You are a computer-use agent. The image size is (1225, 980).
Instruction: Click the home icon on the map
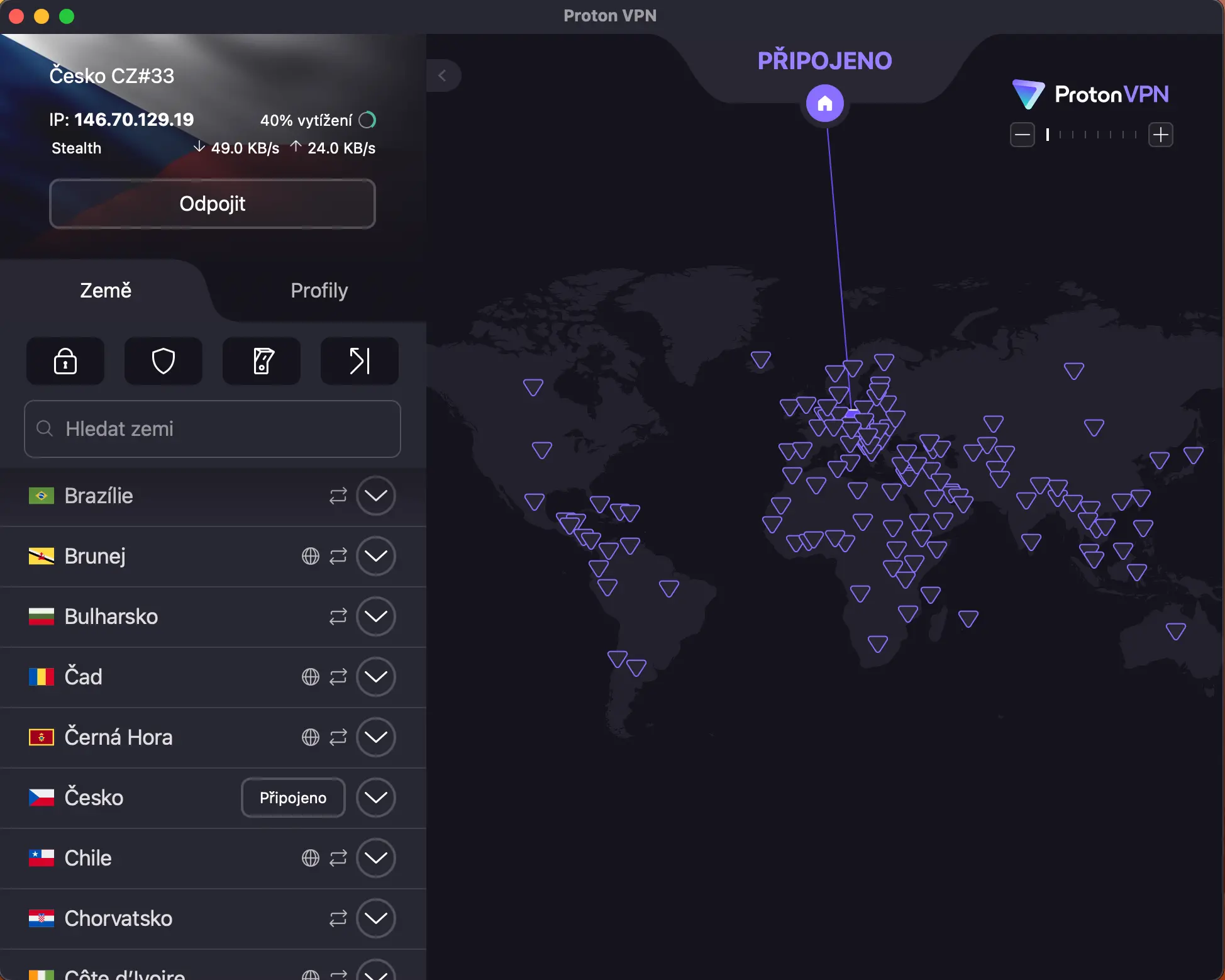[824, 103]
